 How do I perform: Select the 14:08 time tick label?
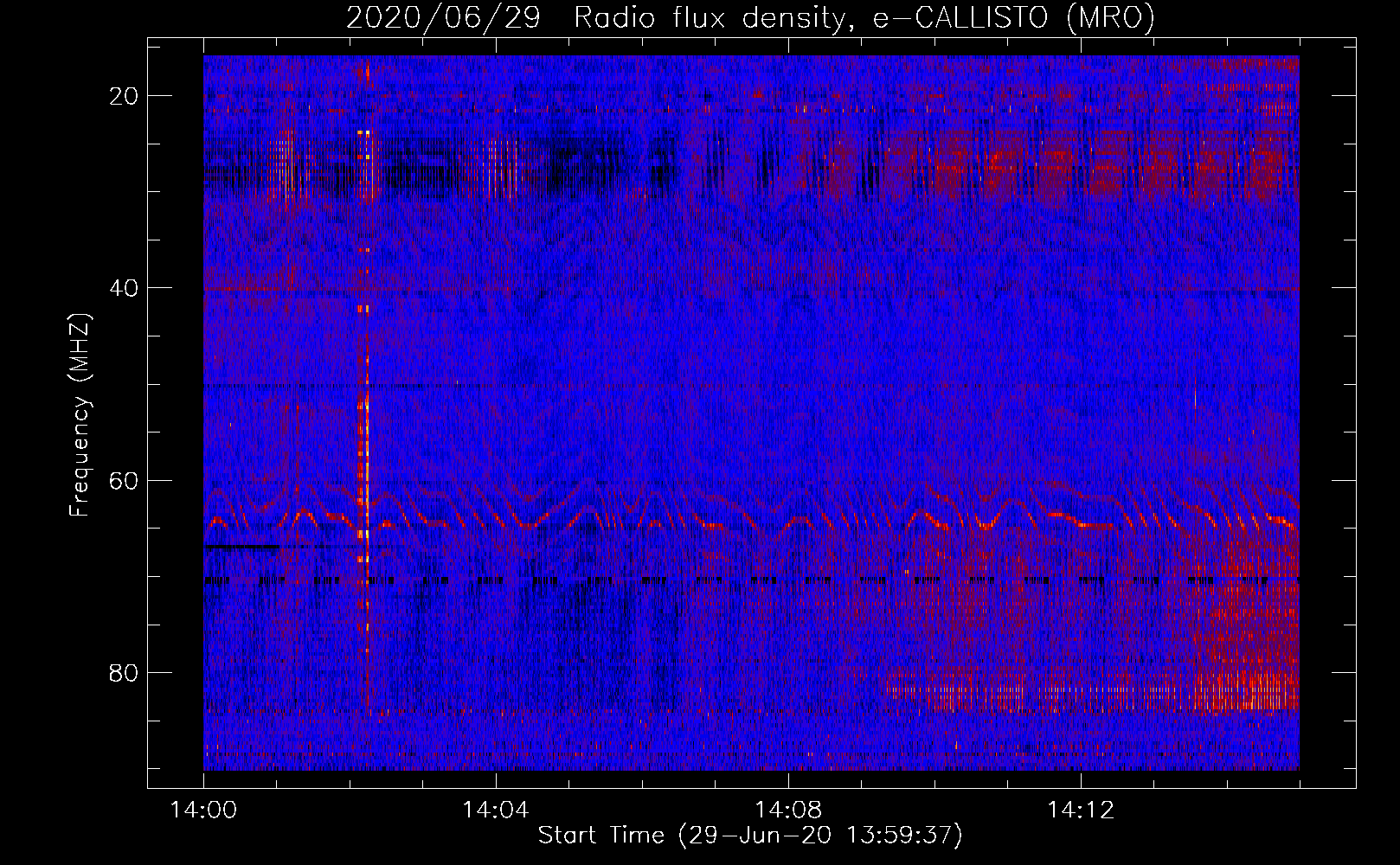[787, 811]
